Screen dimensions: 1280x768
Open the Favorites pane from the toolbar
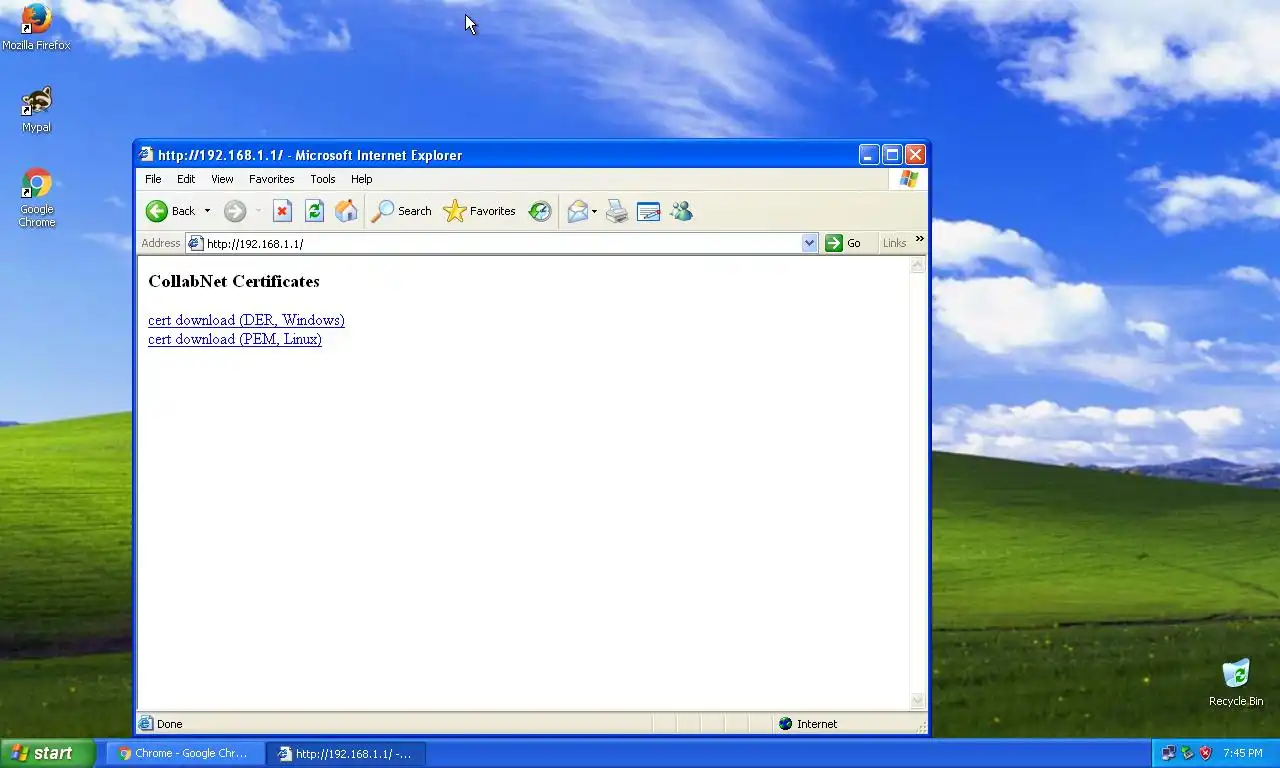click(480, 211)
